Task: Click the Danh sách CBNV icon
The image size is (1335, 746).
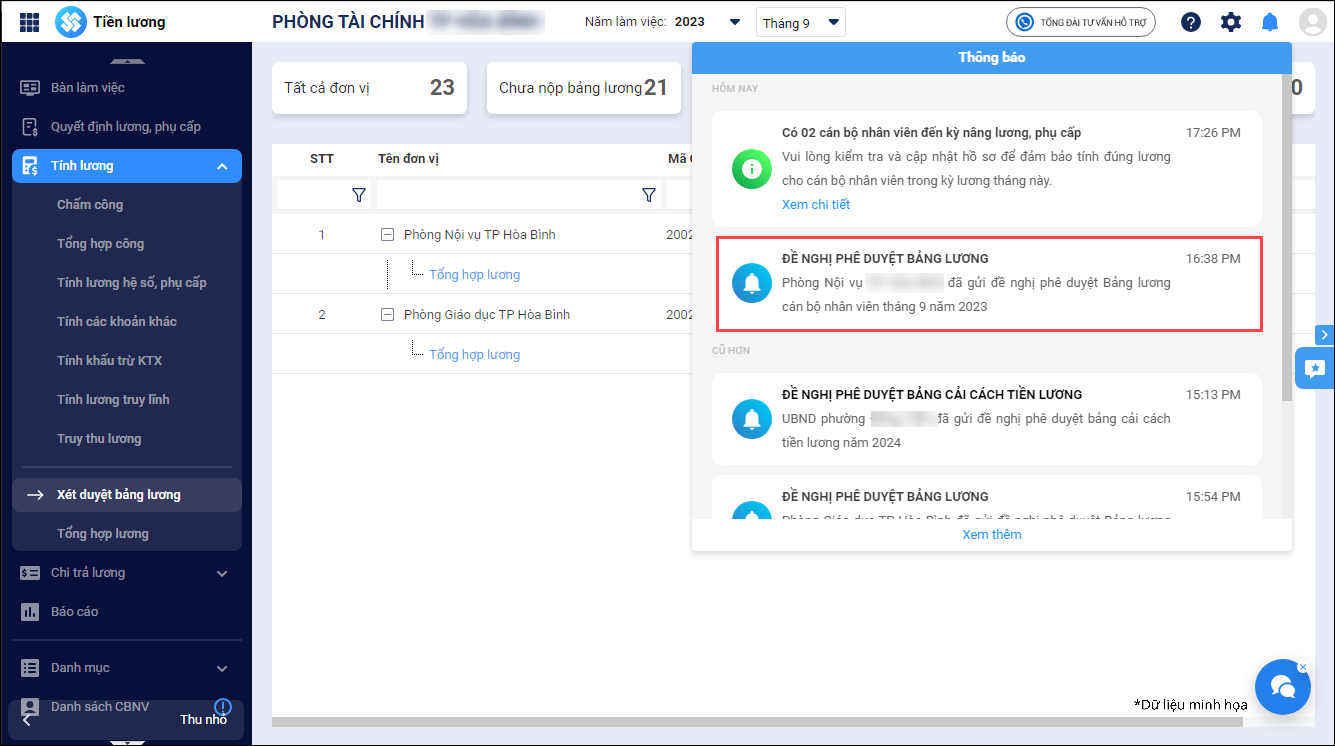Action: pos(30,706)
